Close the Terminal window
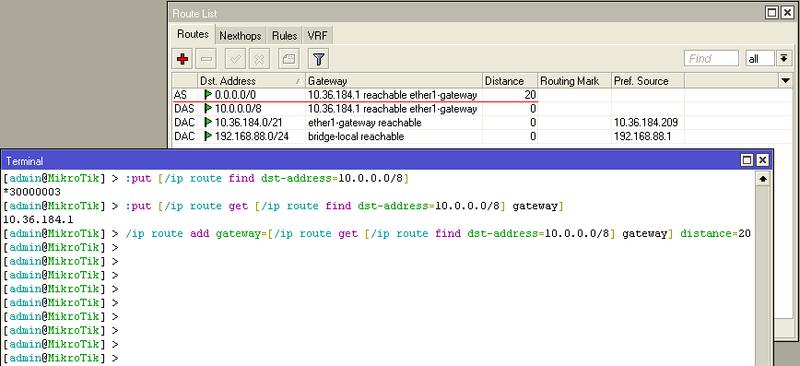This screenshot has height=366, width=800. [762, 160]
